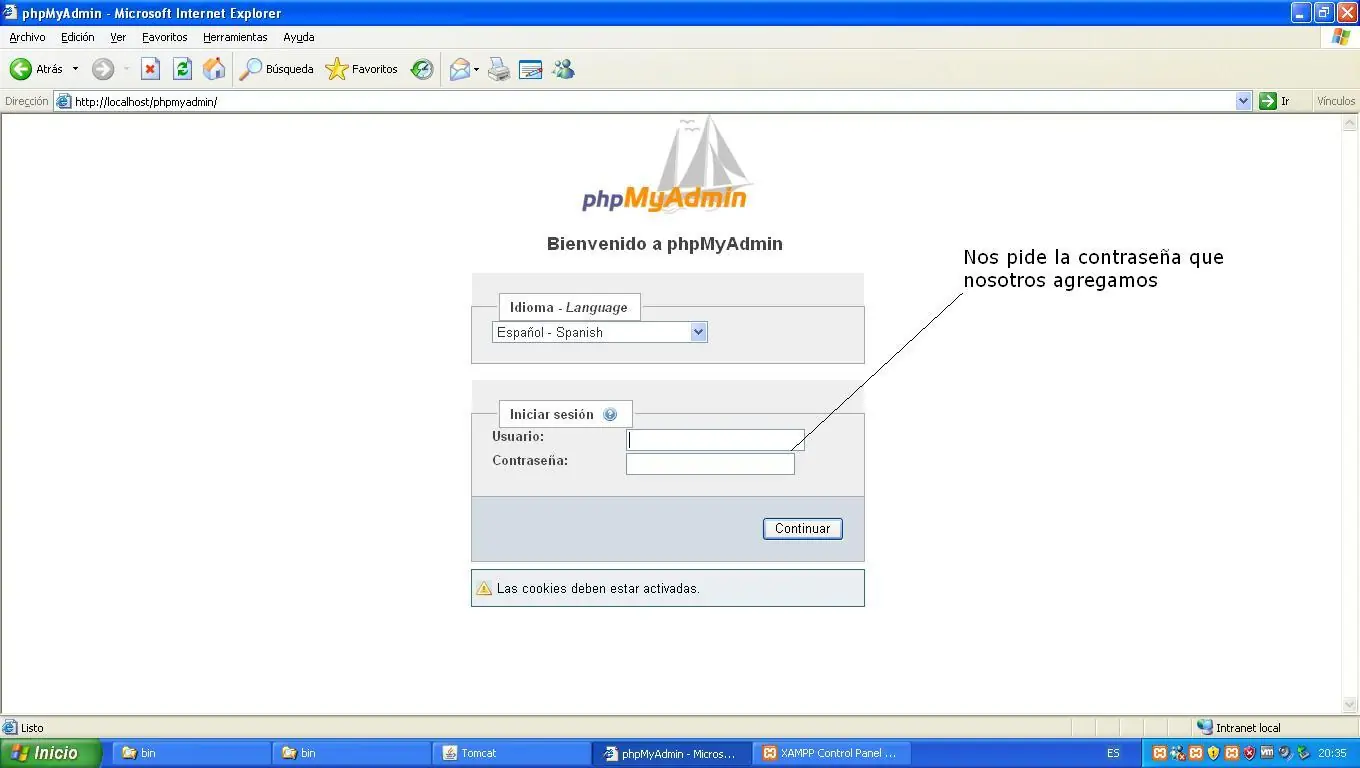Open the Archivo menu
The width and height of the screenshot is (1360, 768).
pyautogui.click(x=27, y=37)
